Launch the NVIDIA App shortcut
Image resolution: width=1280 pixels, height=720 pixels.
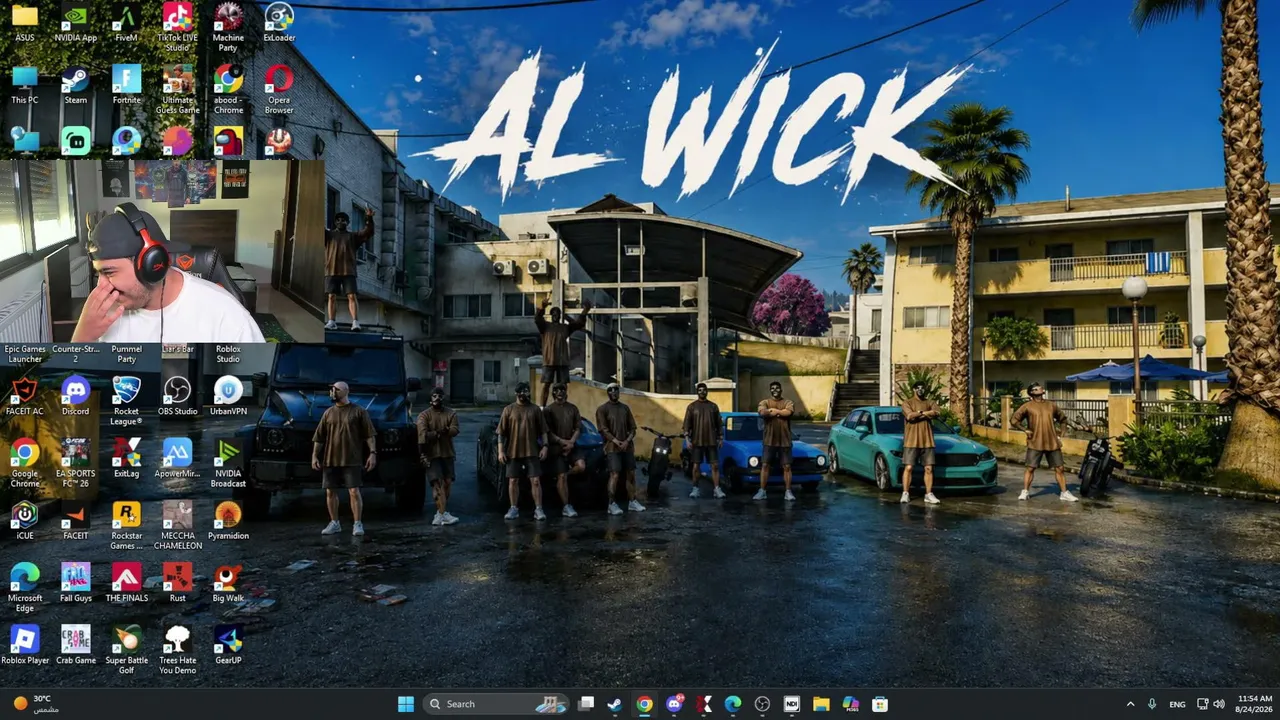75,24
